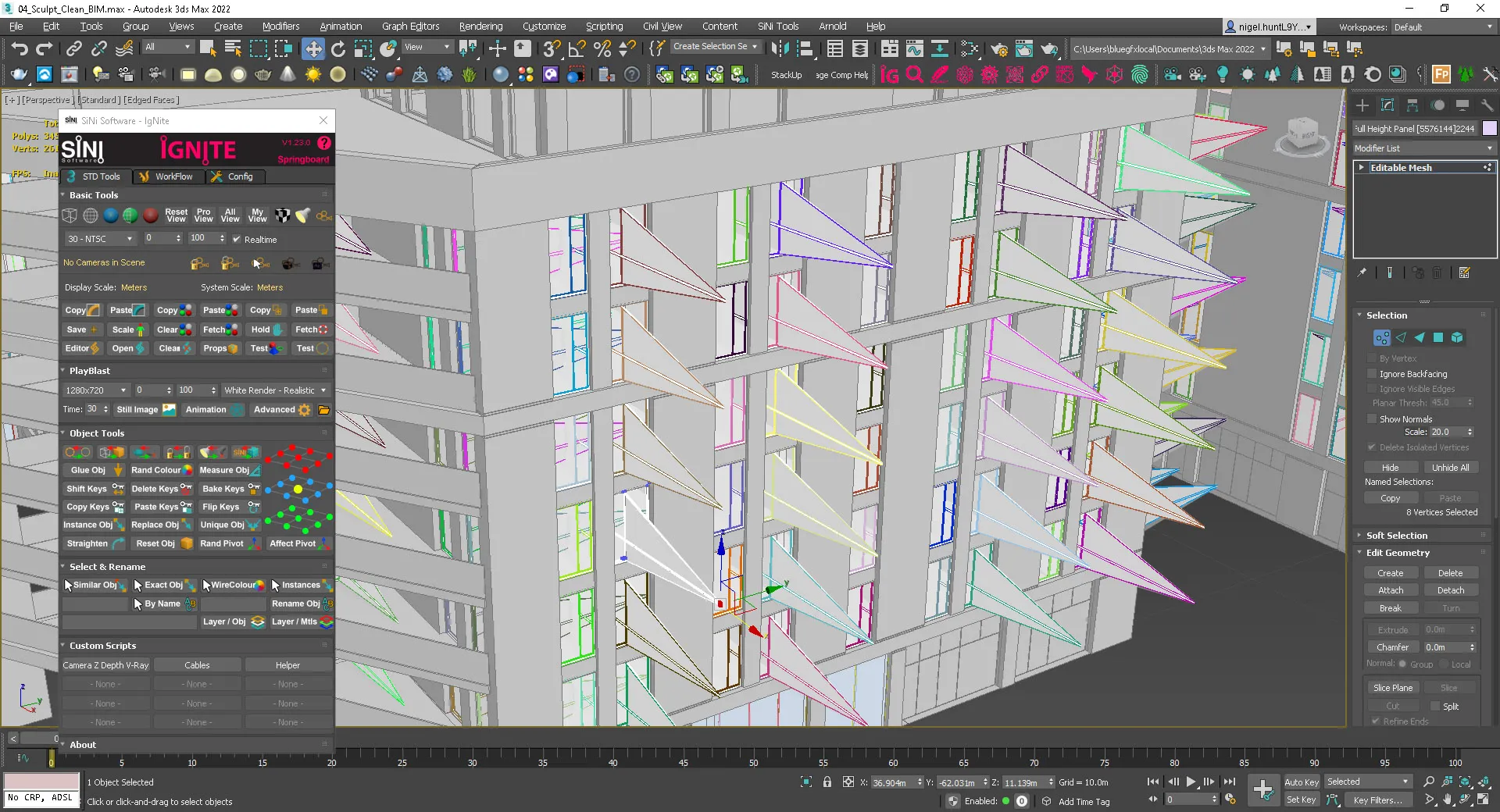Click the Mirror tool icon
1500x812 pixels.
point(780,49)
